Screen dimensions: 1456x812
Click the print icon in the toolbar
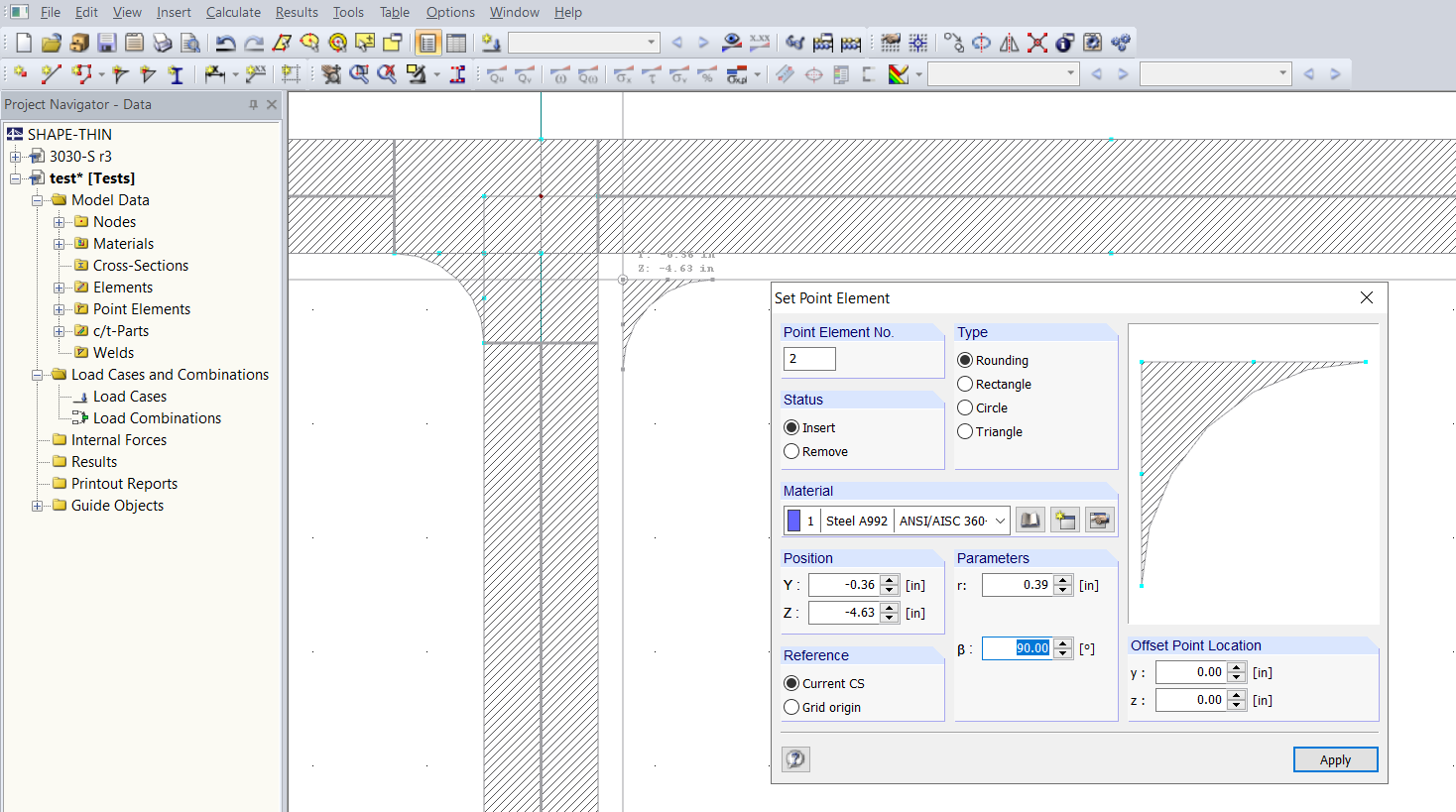(x=163, y=43)
